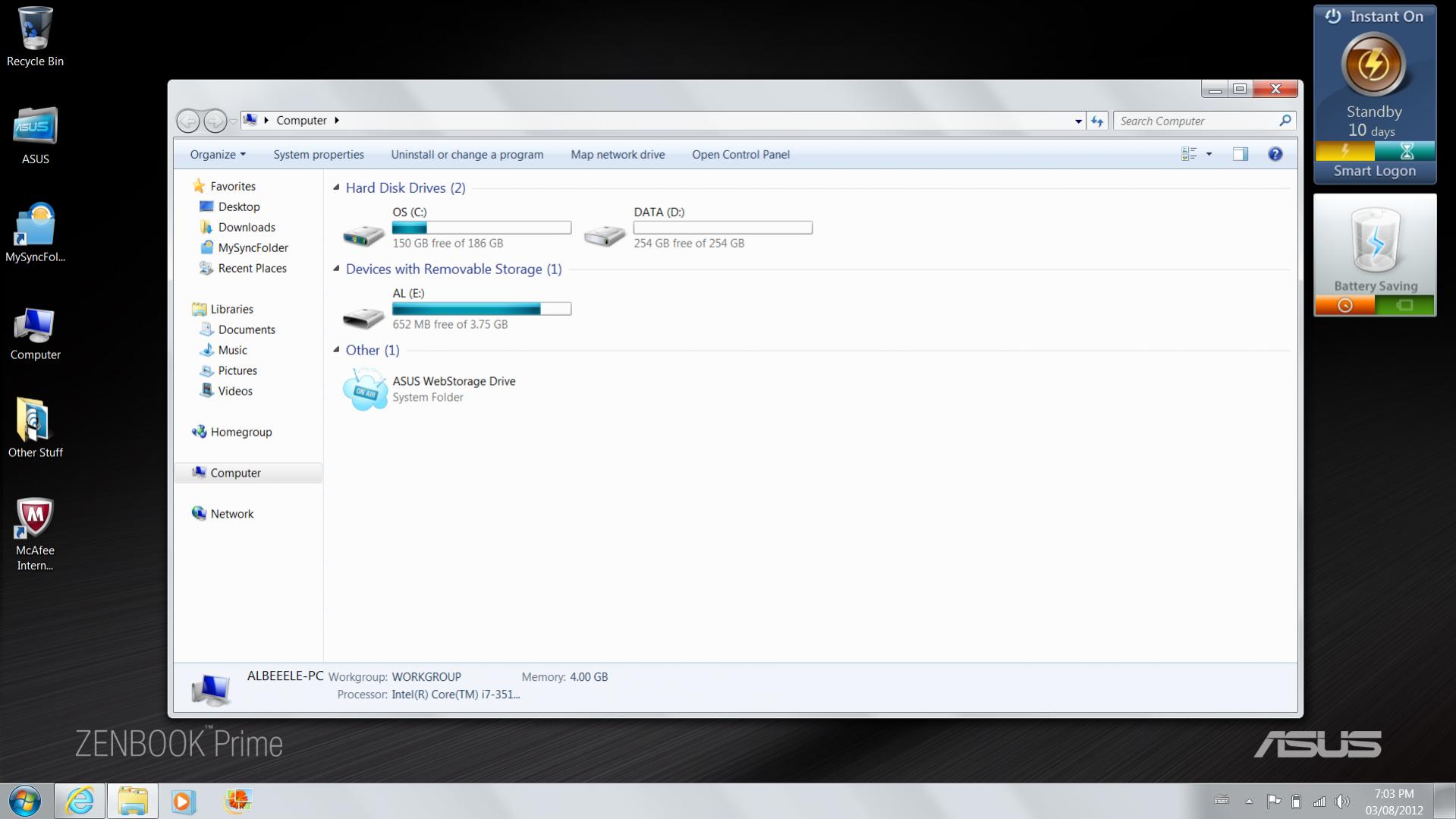Toggle the yellow lightning mode in Instant On
Viewport: 1456px width, 819px height.
tap(1344, 150)
